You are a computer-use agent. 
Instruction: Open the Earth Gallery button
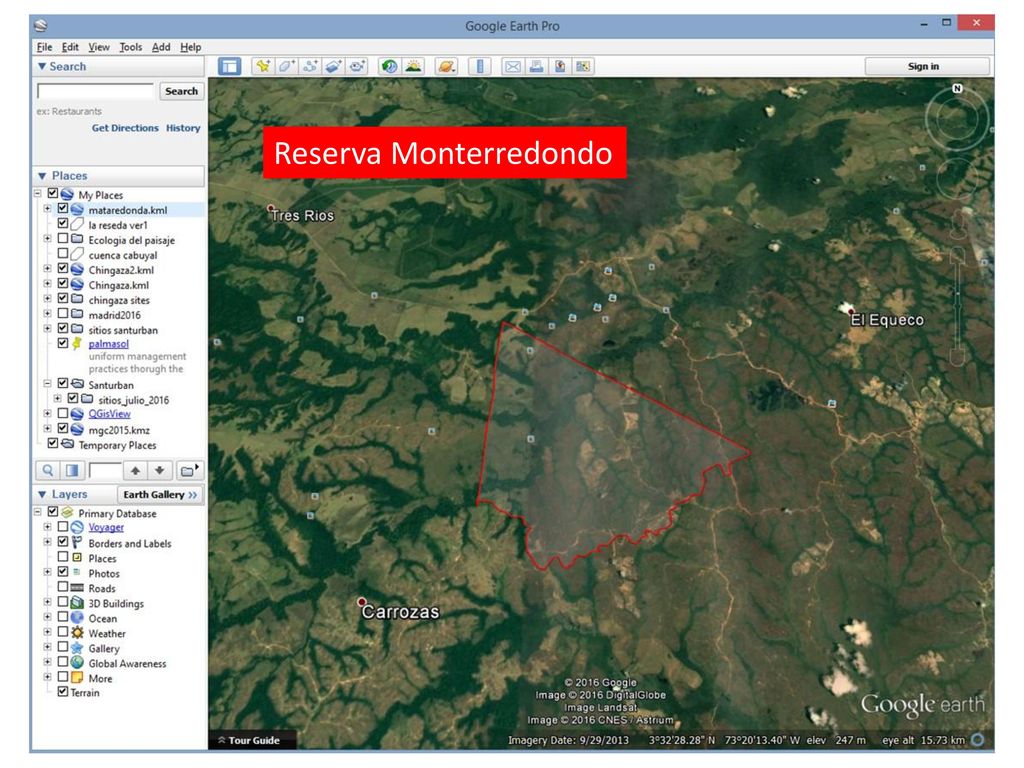(160, 494)
